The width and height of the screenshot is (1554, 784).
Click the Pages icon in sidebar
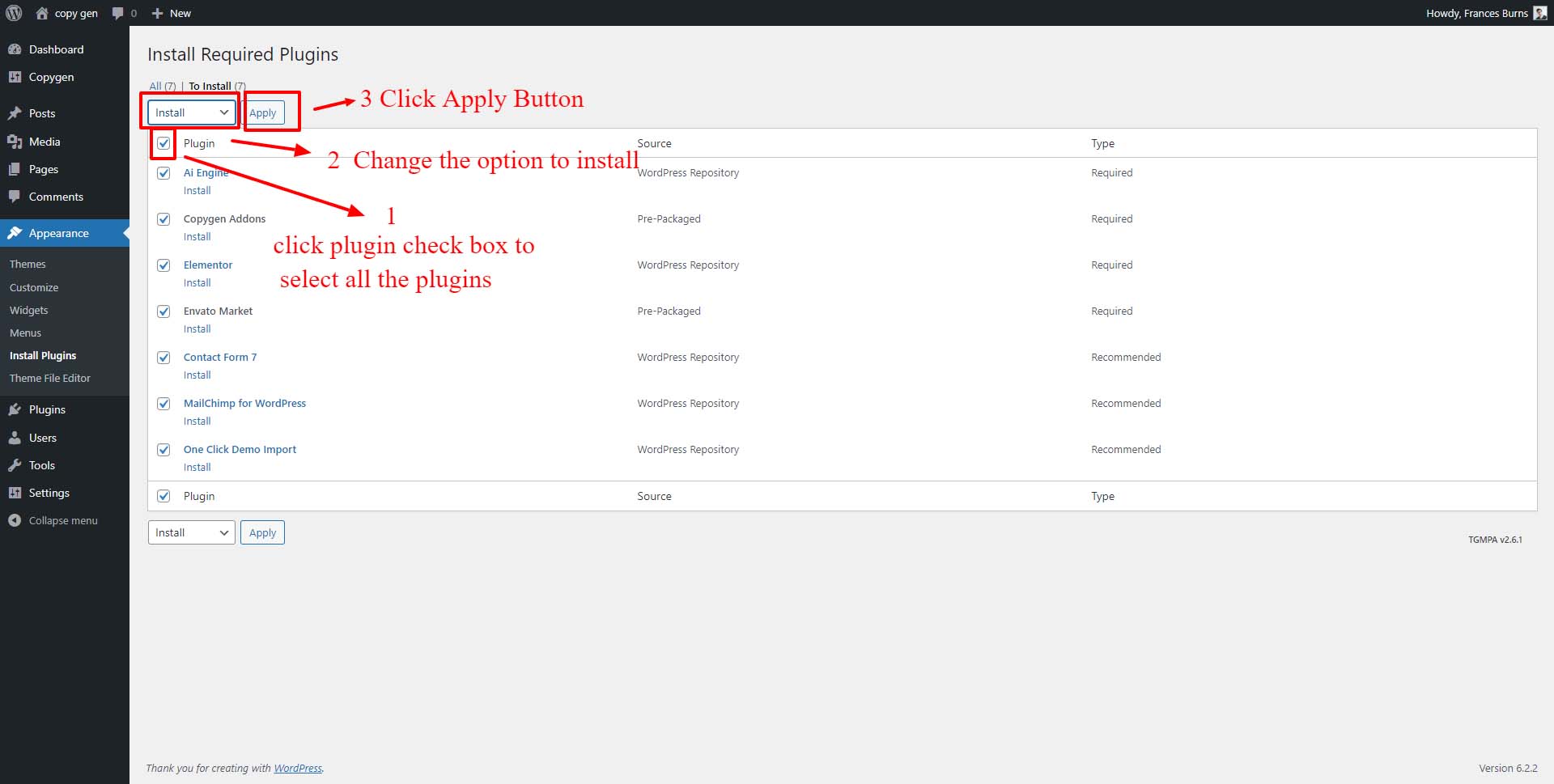pos(15,169)
